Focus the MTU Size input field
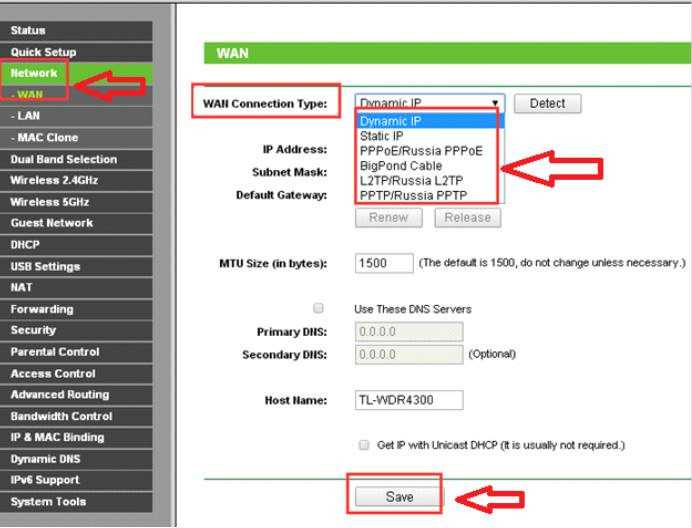Image resolution: width=692 pixels, height=528 pixels. tap(384, 263)
